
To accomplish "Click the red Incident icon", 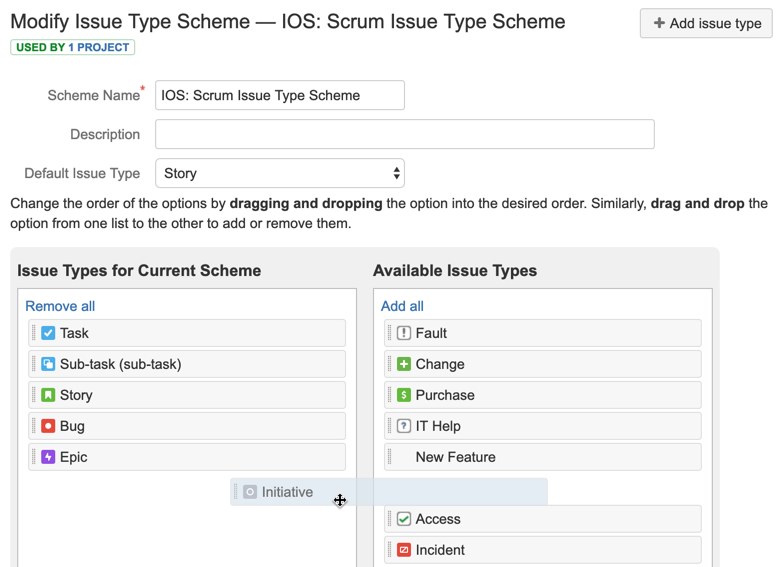I will (x=404, y=550).
